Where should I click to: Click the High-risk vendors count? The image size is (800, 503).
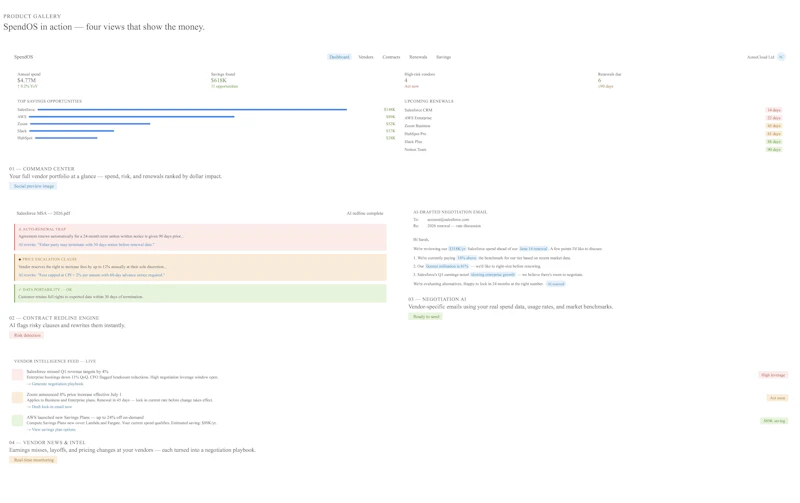click(x=406, y=80)
